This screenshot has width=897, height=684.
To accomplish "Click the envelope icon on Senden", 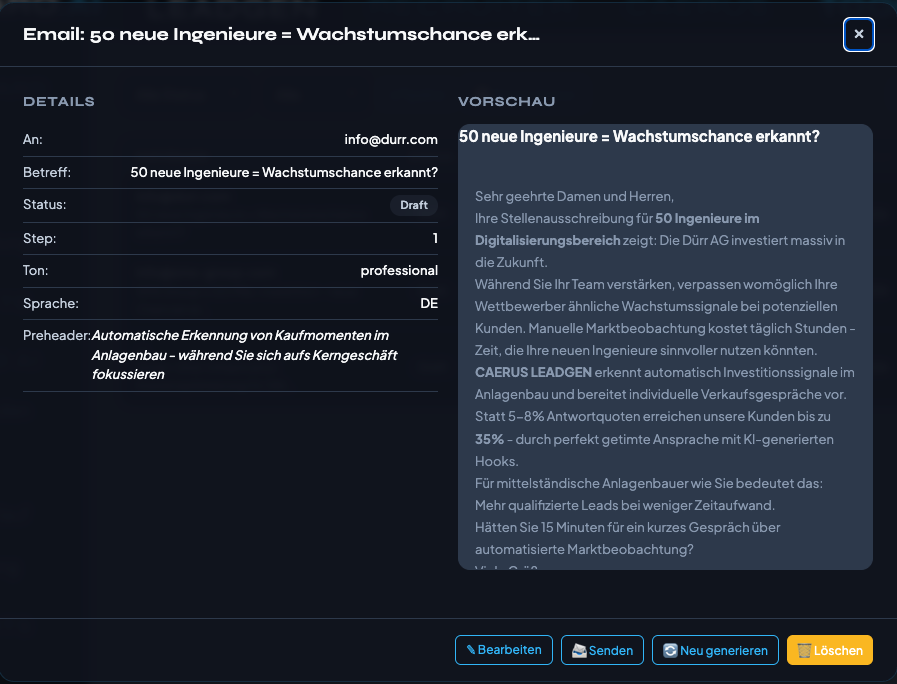I will (x=579, y=651).
